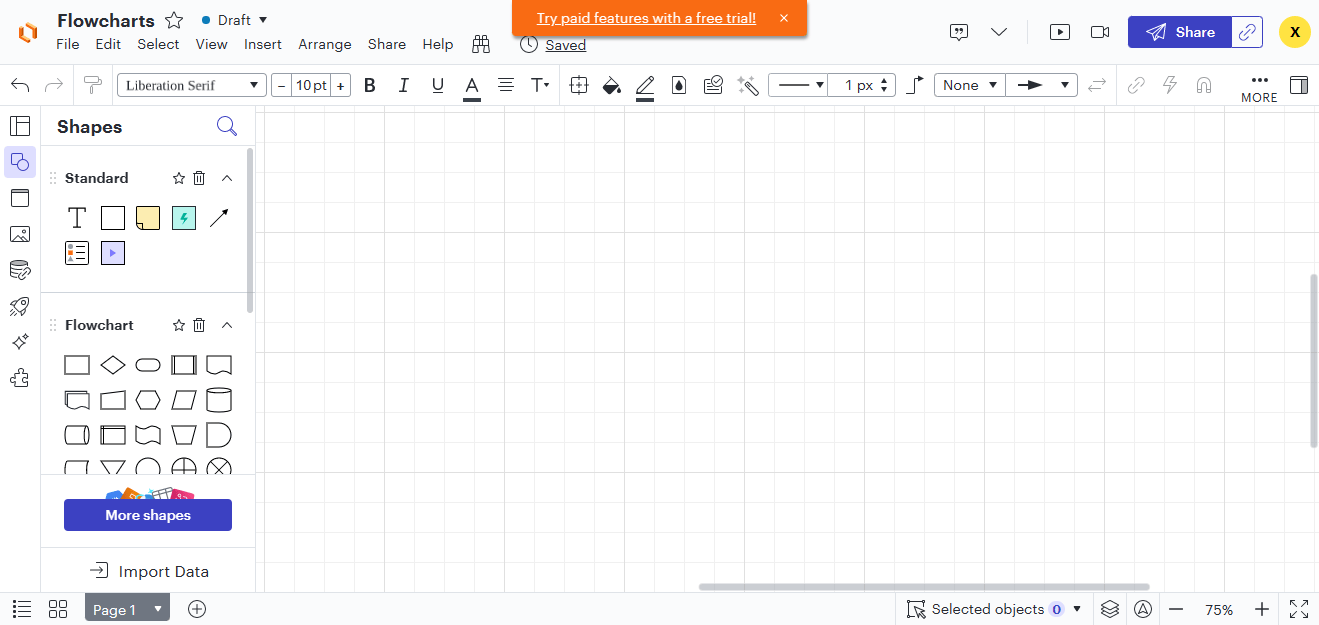Open the Liberation Serif font dropdown
1319x625 pixels.
point(191,85)
